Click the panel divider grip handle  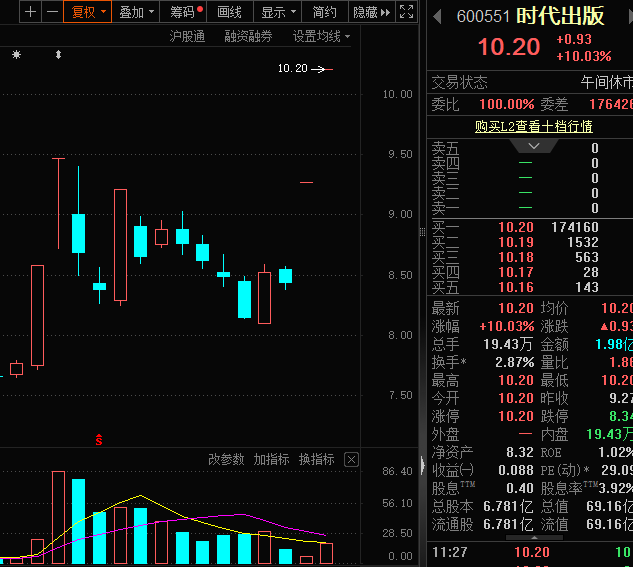(x=422, y=232)
